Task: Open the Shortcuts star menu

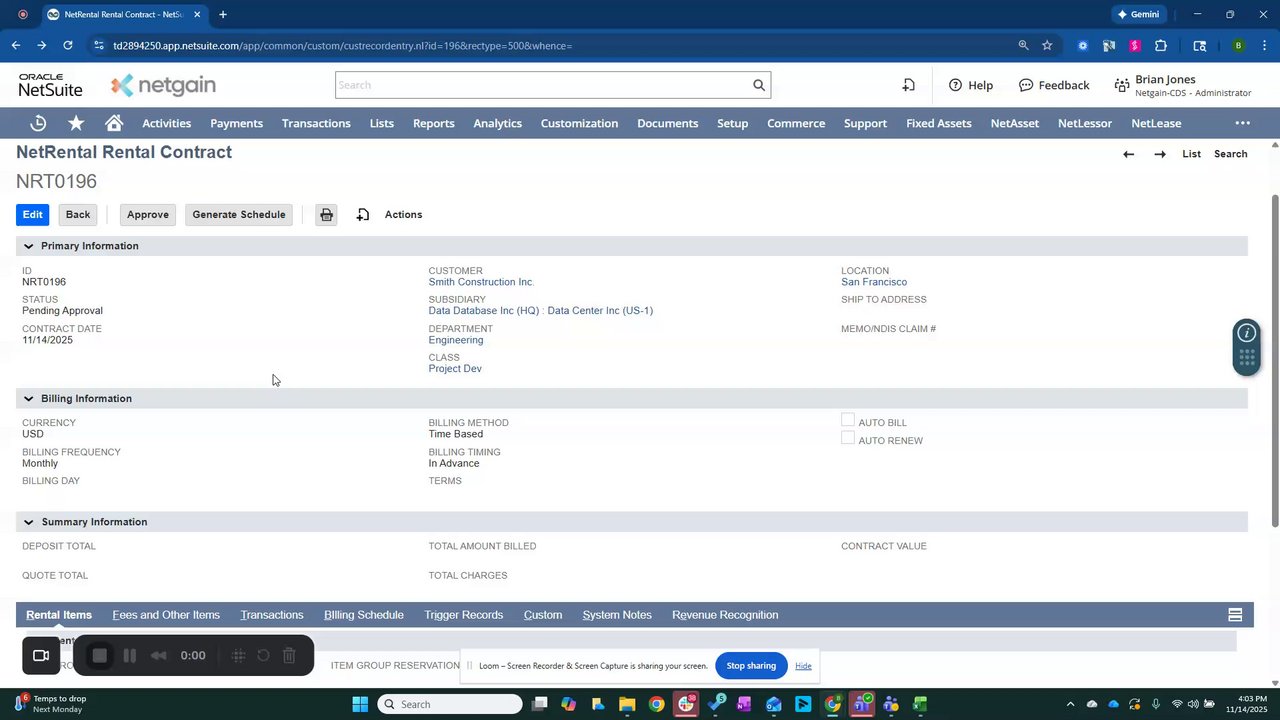Action: tap(76, 123)
